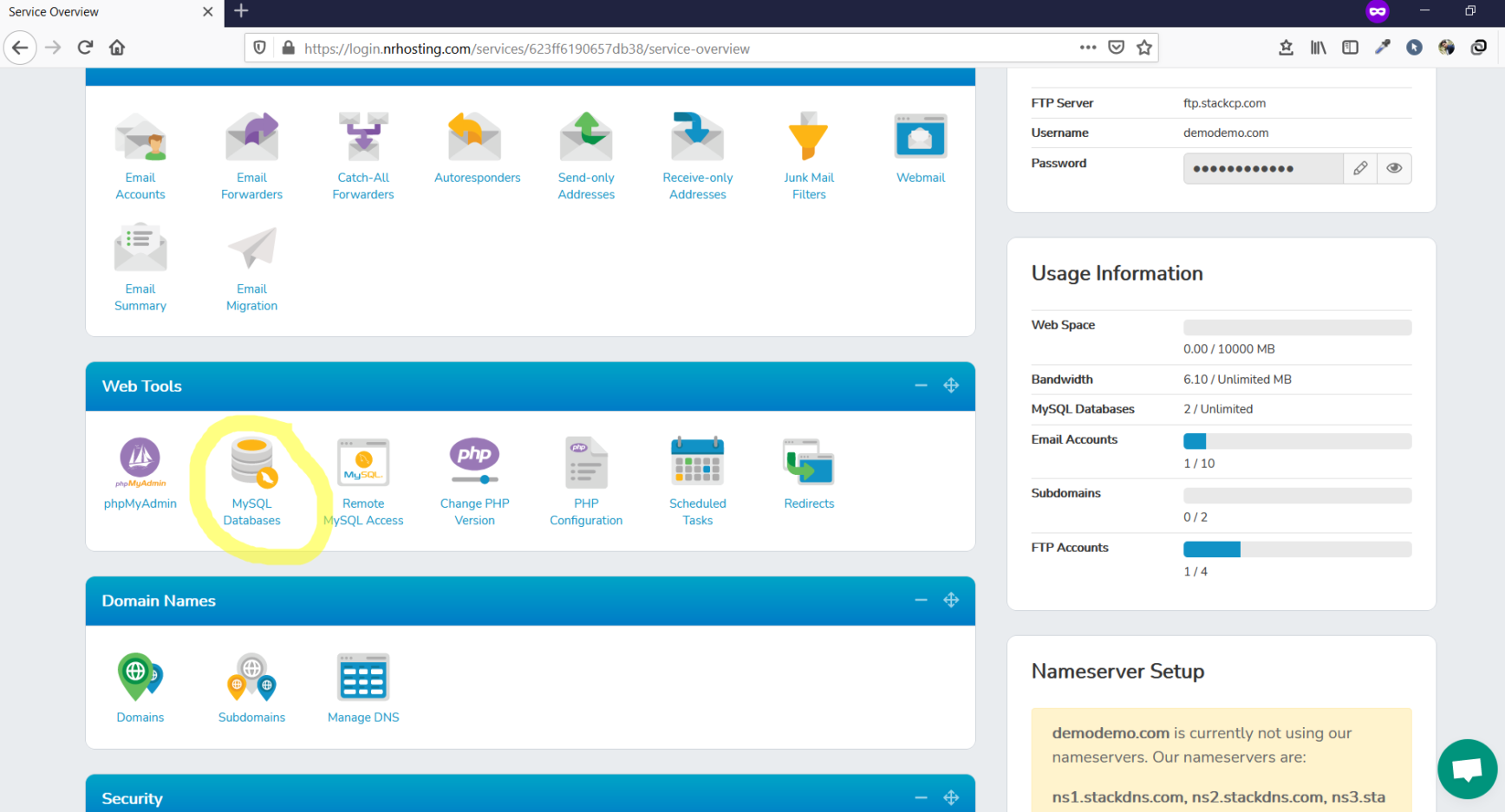1505x812 pixels.
Task: Collapse the Domain Names section
Action: 921,600
